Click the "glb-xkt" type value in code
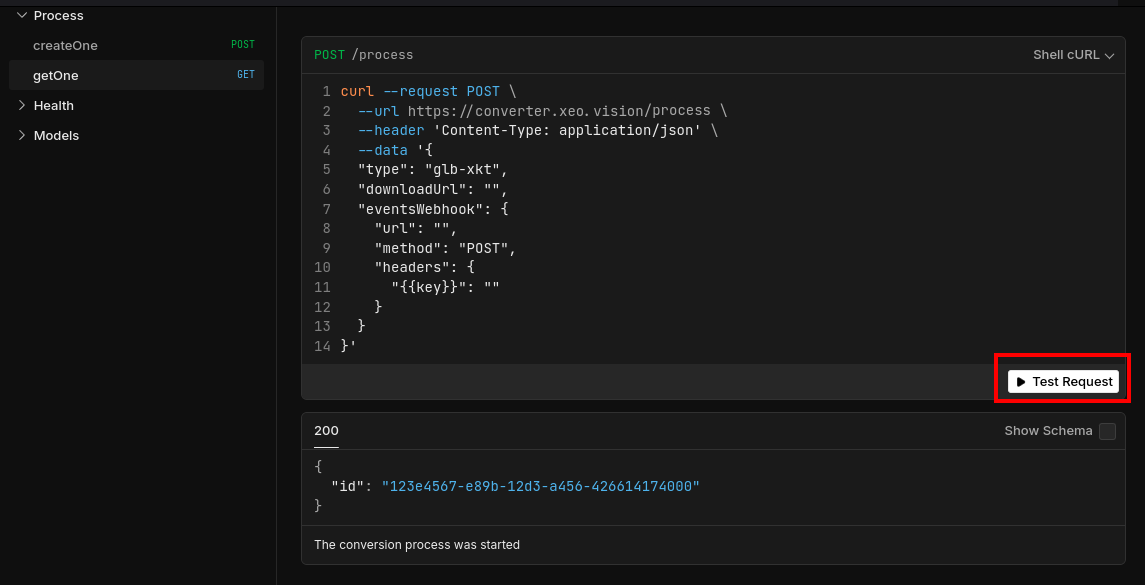The width and height of the screenshot is (1145, 585). (x=466, y=170)
